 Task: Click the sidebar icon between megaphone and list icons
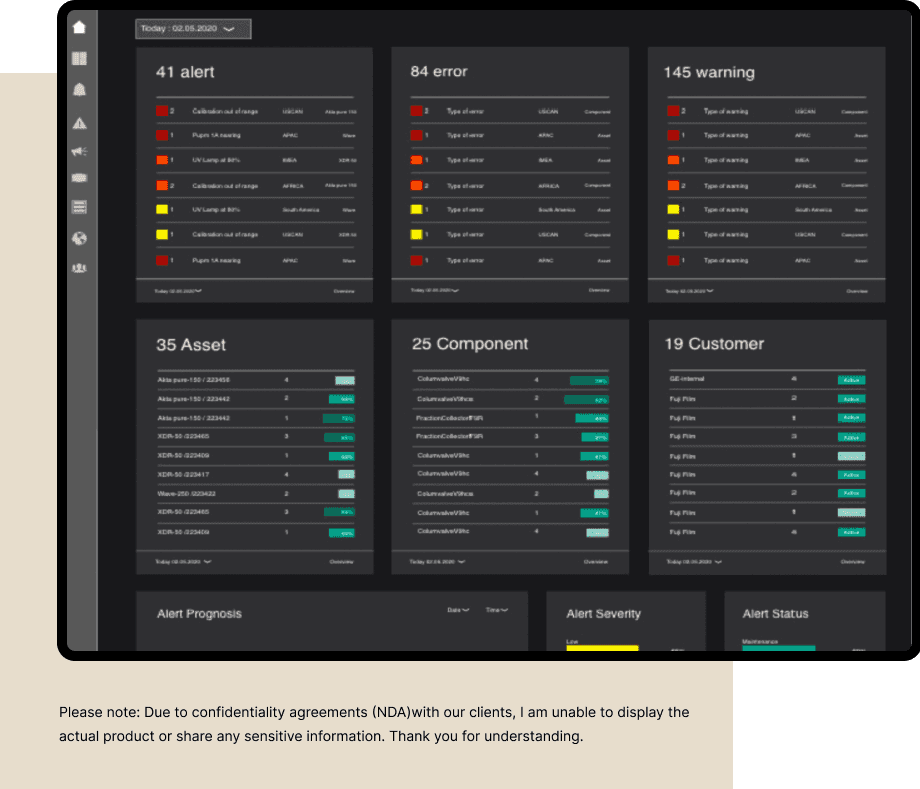pos(79,178)
